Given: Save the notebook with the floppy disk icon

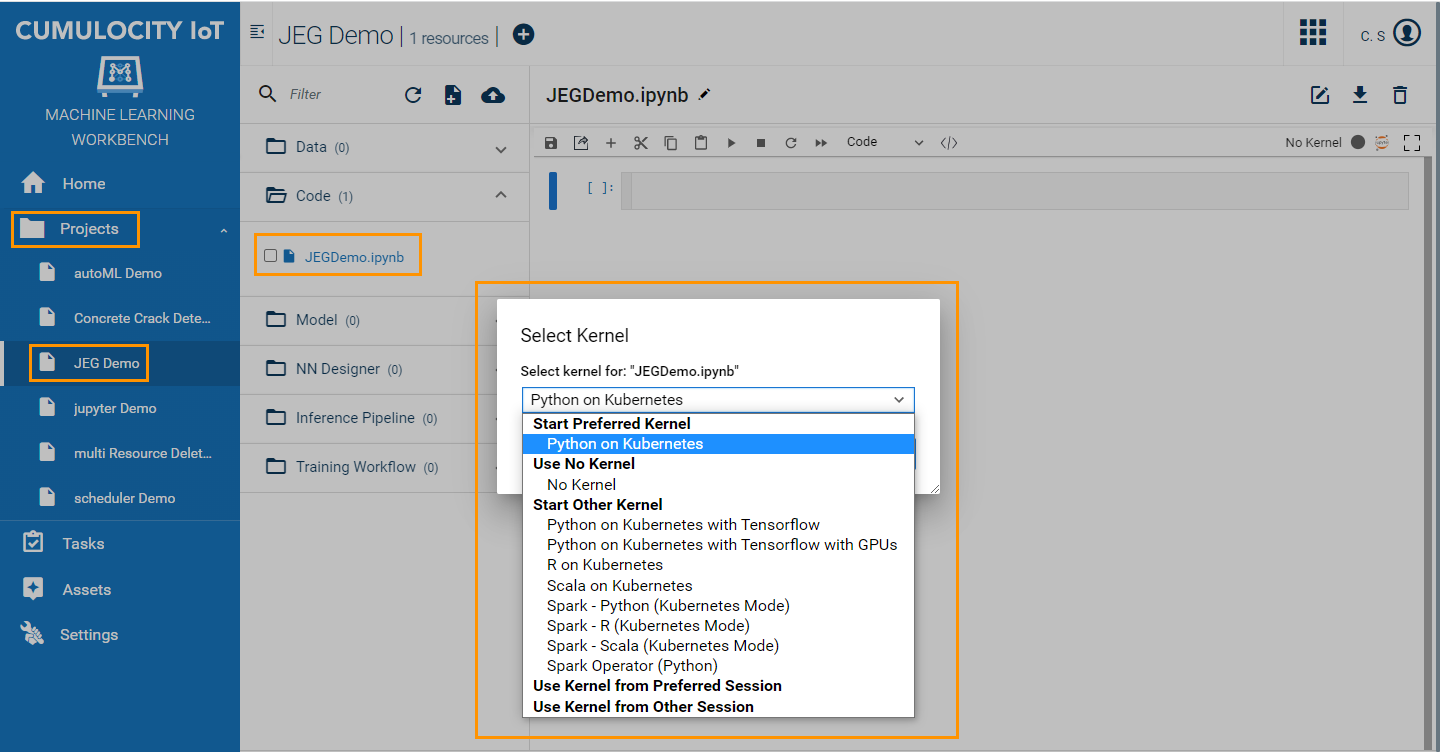Looking at the screenshot, I should coord(550,143).
